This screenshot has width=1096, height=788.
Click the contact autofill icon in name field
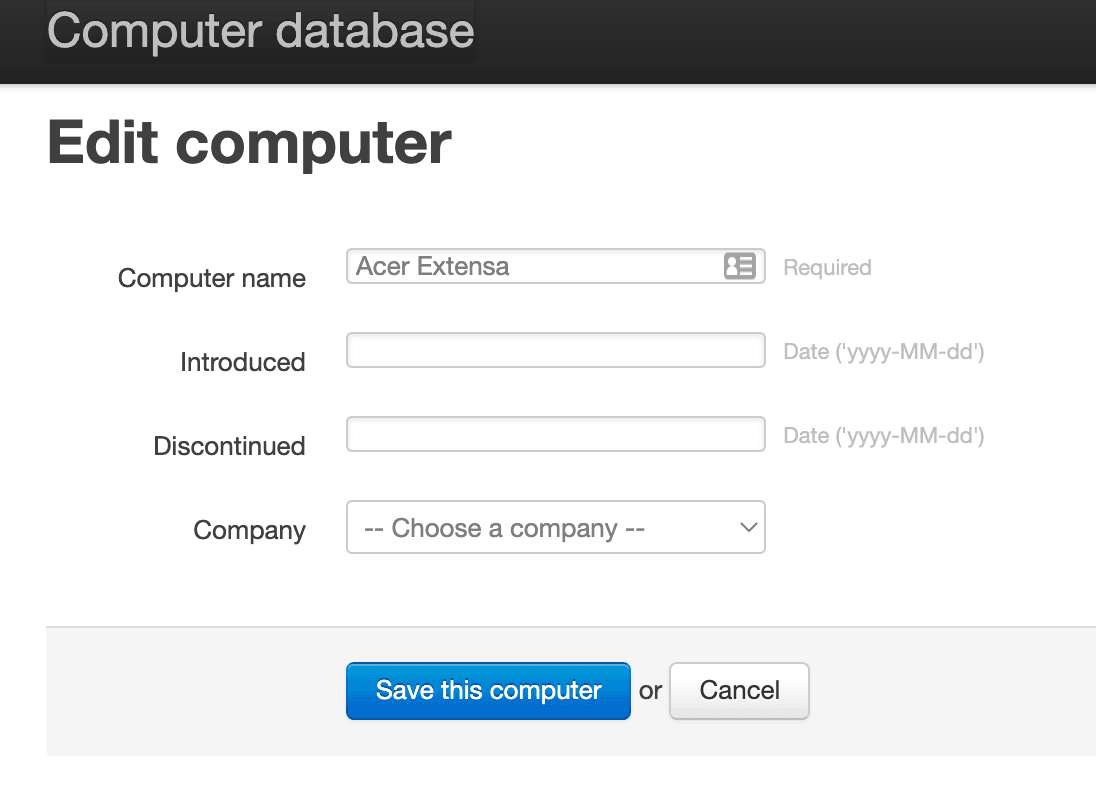[x=740, y=266]
